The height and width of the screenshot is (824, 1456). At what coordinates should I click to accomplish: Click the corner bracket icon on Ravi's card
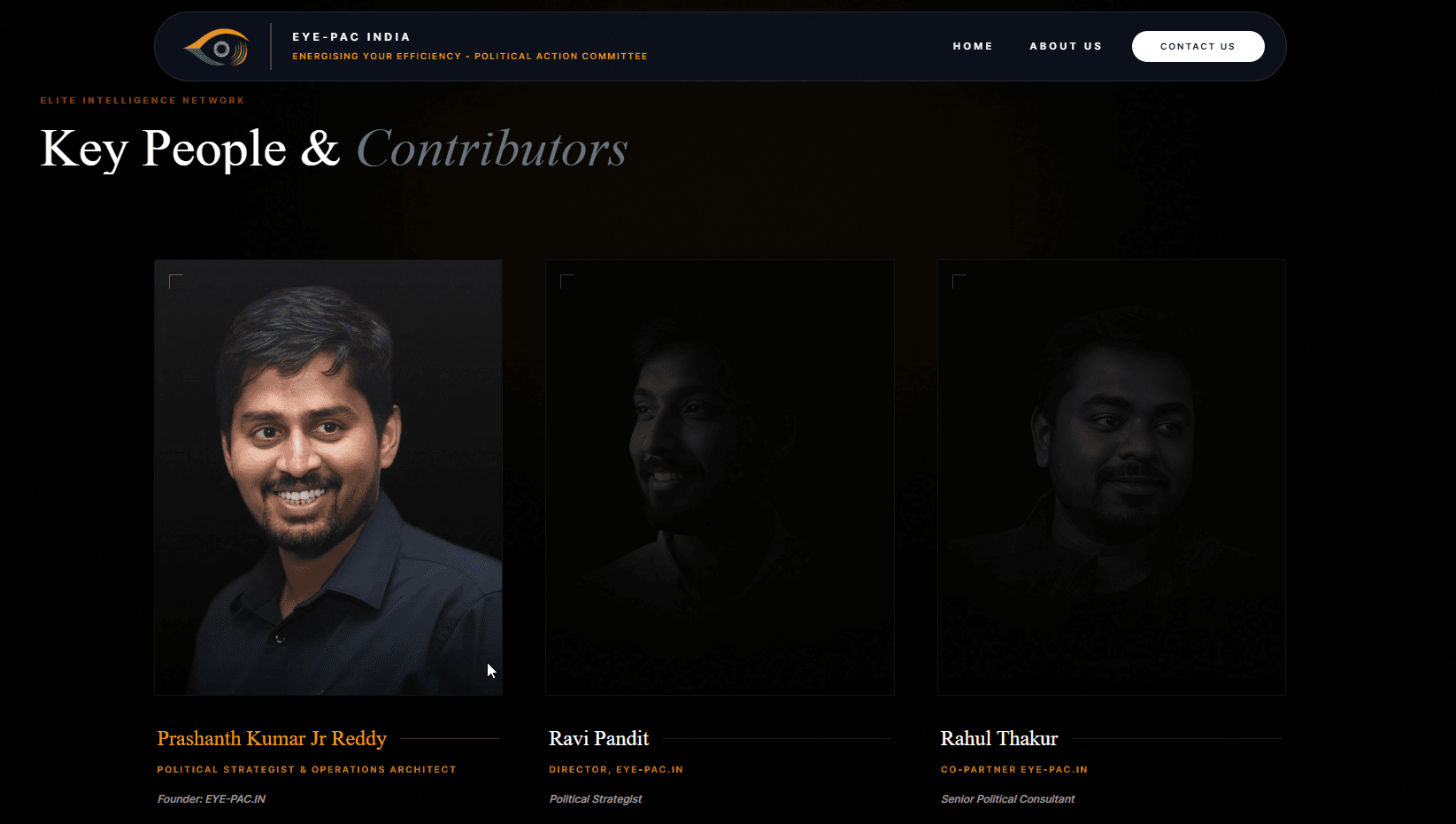click(567, 281)
